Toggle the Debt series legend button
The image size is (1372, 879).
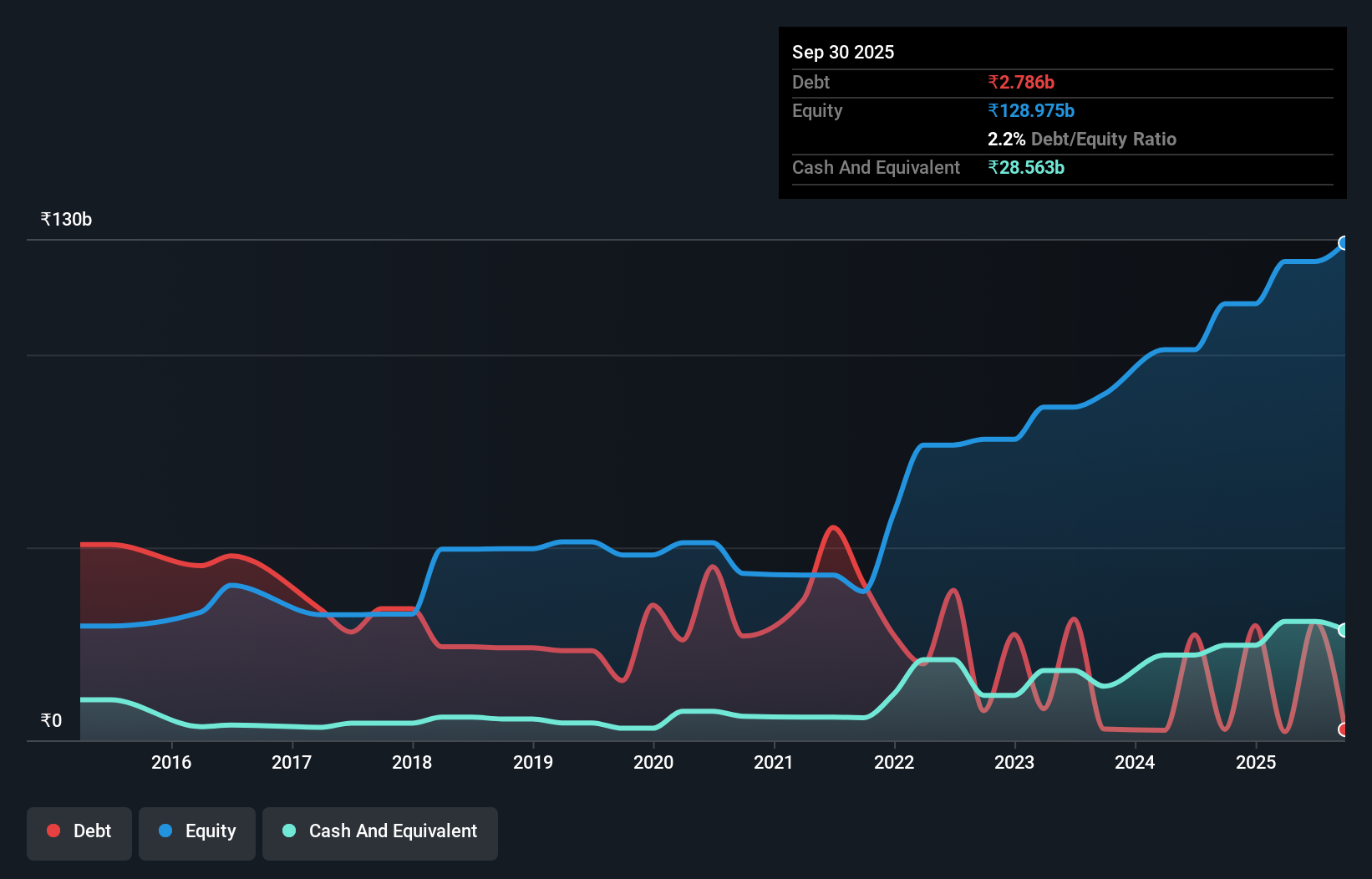pos(79,833)
